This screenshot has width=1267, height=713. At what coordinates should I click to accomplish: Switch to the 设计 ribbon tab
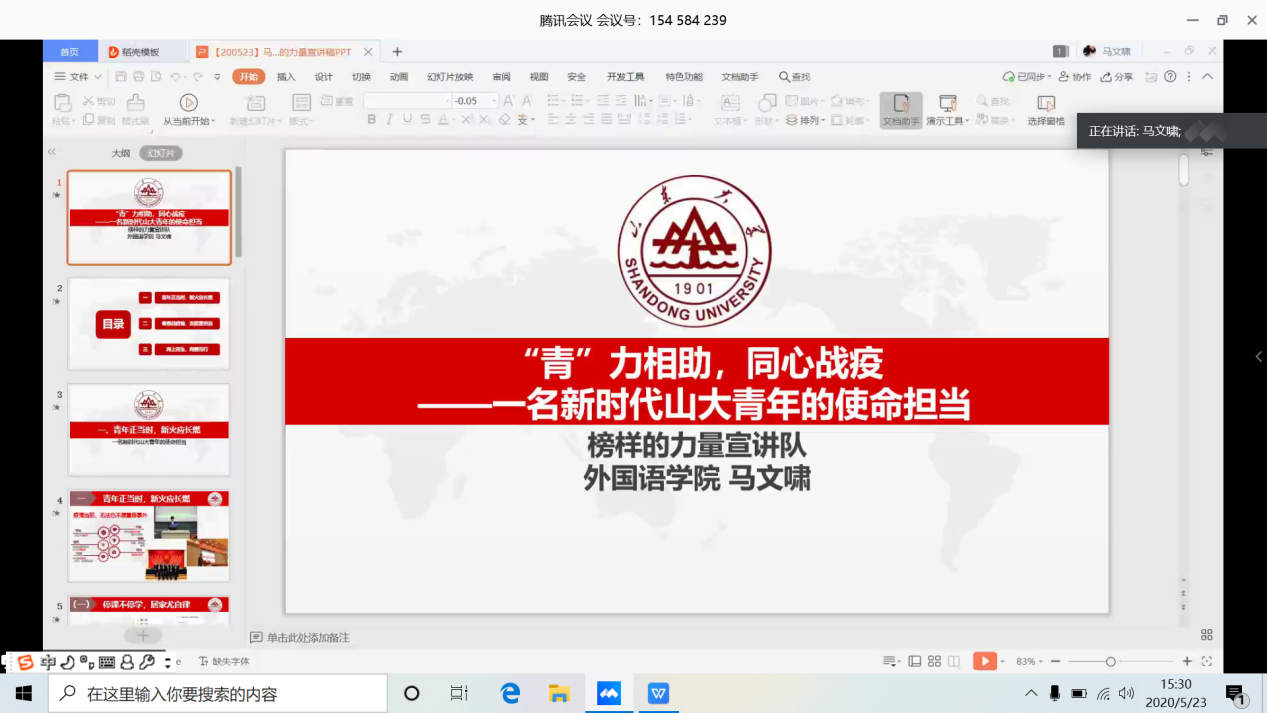click(324, 77)
